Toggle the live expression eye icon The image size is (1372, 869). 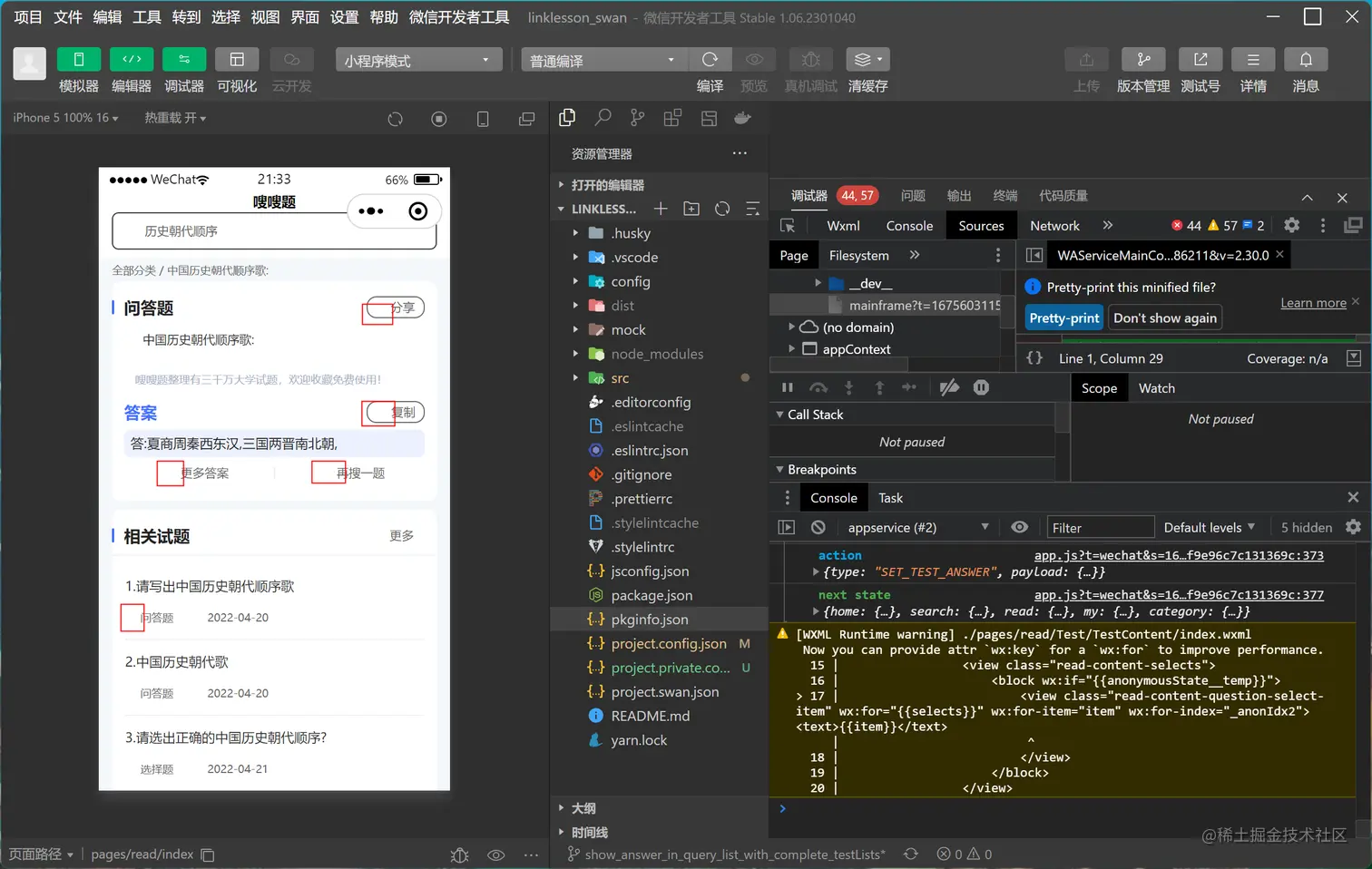coord(1020,527)
